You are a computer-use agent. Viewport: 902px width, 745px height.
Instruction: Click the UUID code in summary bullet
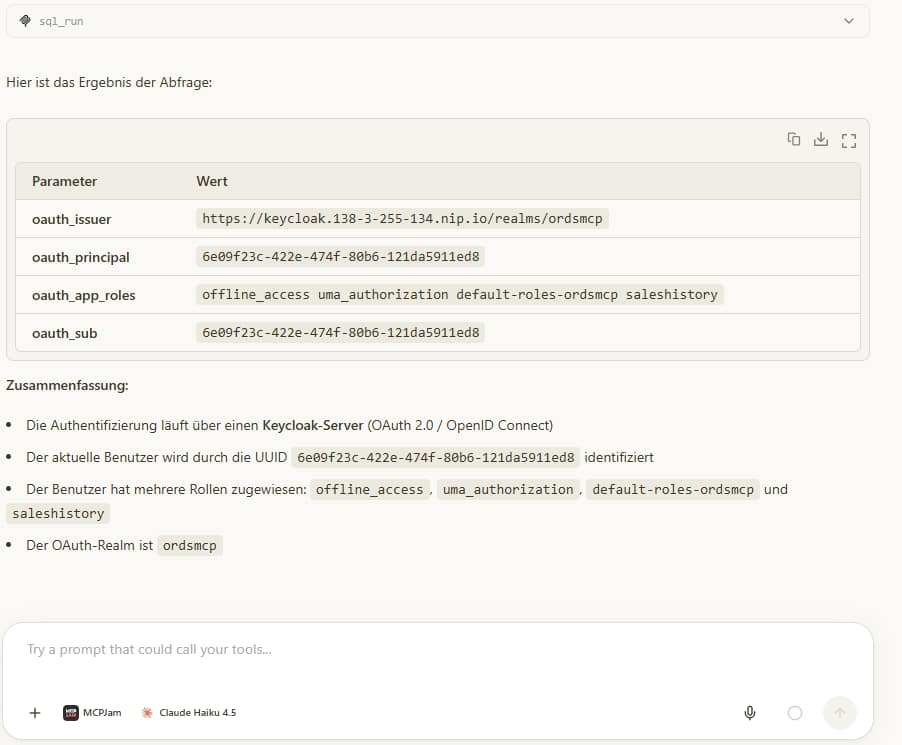tap(435, 457)
